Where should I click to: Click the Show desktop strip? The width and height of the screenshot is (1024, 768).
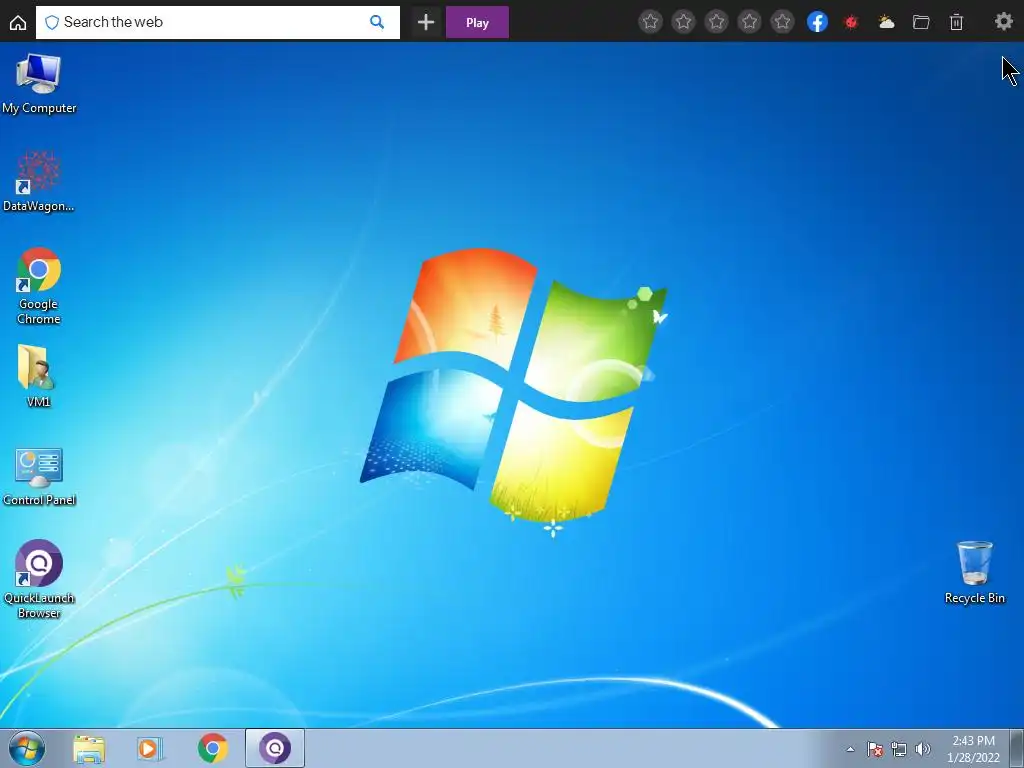coord(1017,748)
